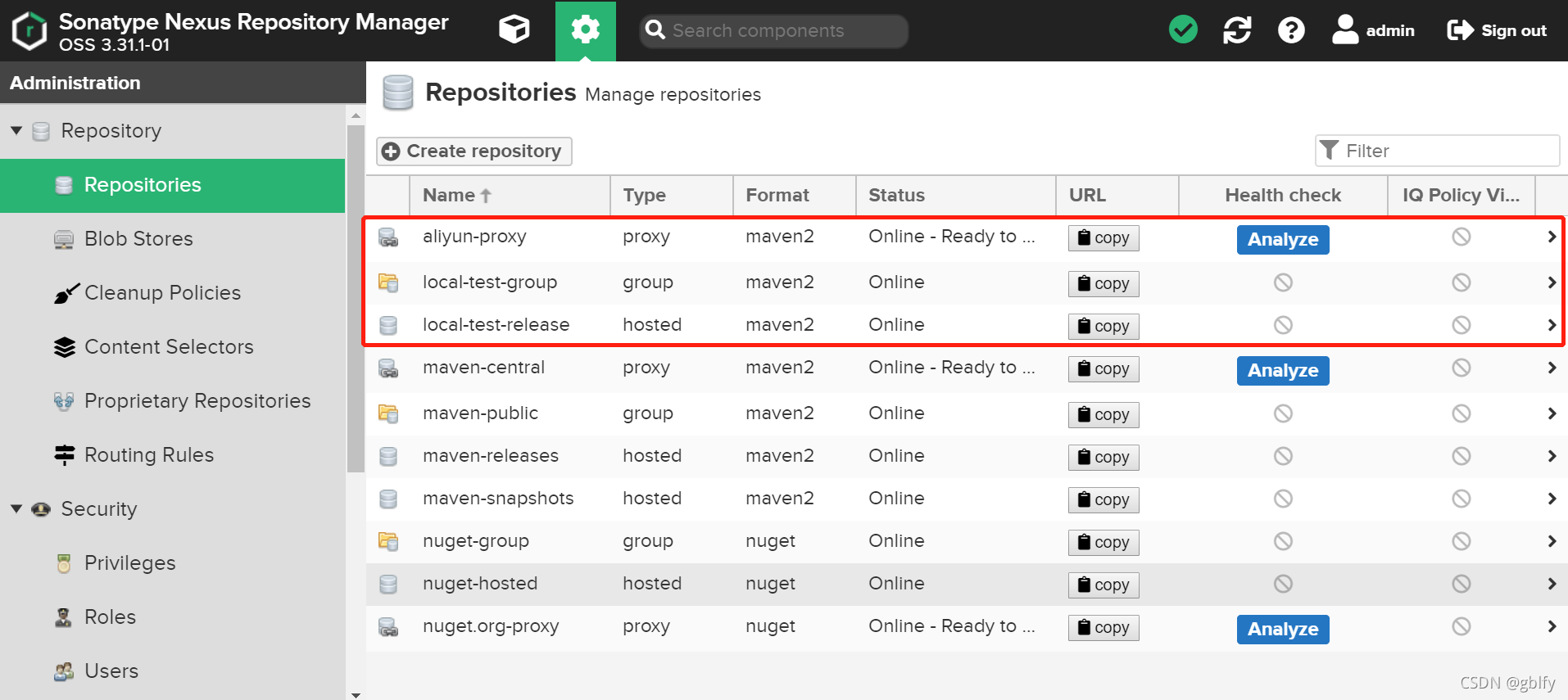Image resolution: width=1568 pixels, height=700 pixels.
Task: Click disabled health check icon for maven-public
Action: click(1283, 413)
